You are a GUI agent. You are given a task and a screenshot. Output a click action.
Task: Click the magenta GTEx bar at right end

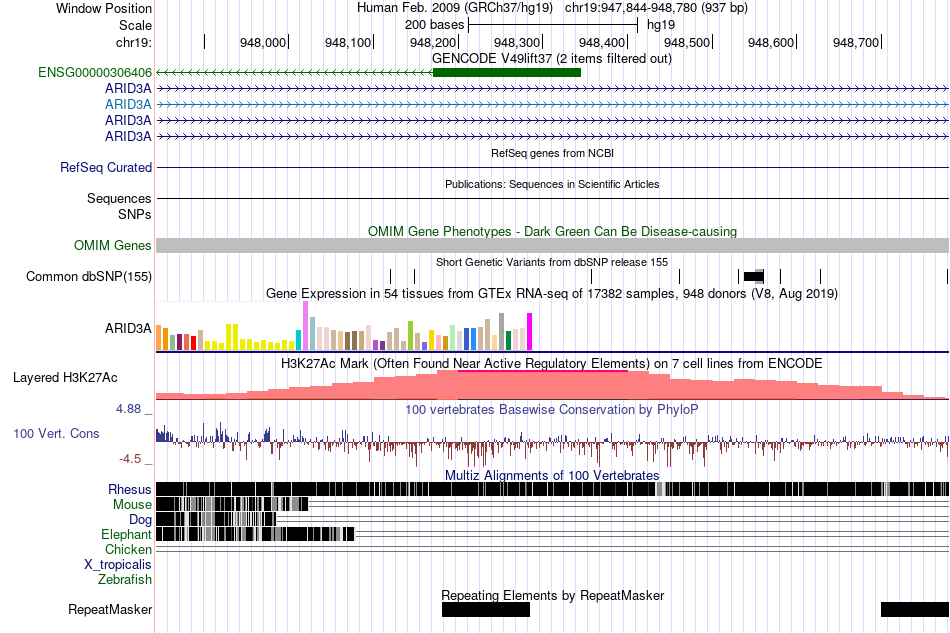point(530,331)
